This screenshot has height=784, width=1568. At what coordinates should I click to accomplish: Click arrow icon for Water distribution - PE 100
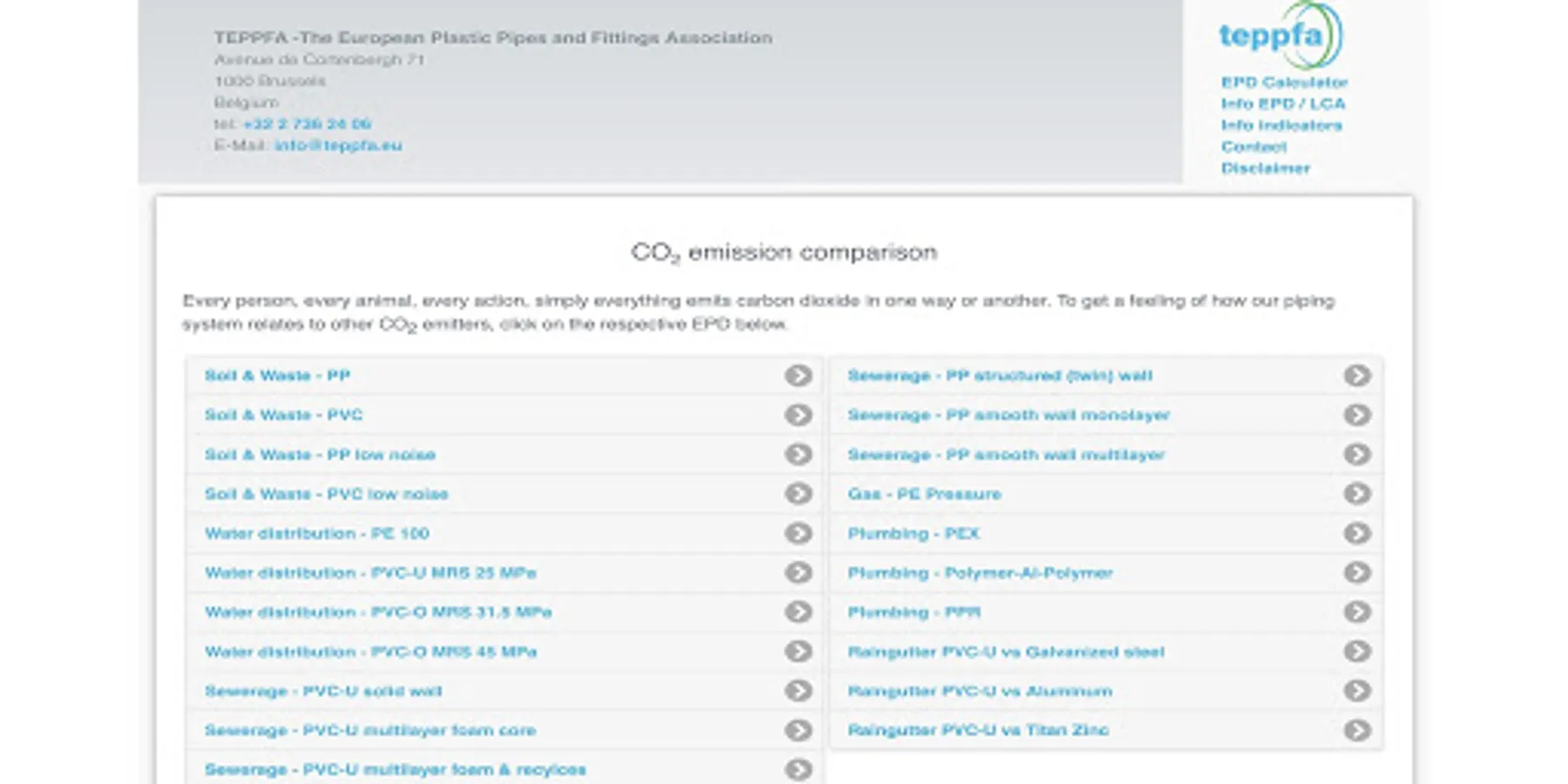798,533
